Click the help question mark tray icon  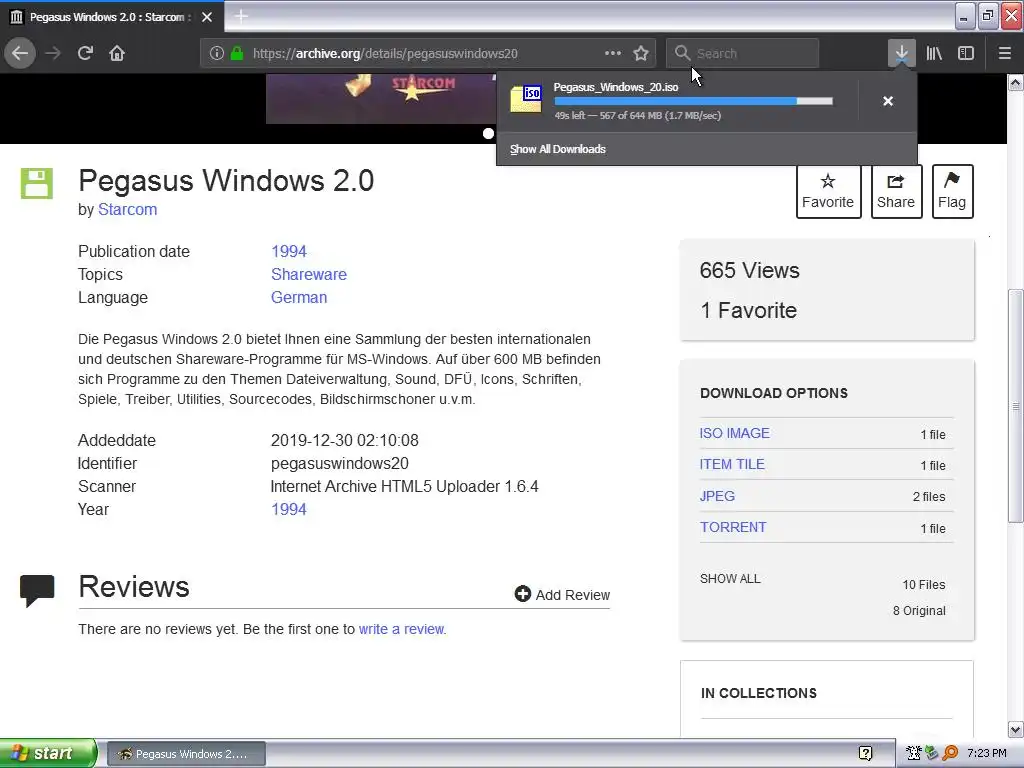point(865,754)
